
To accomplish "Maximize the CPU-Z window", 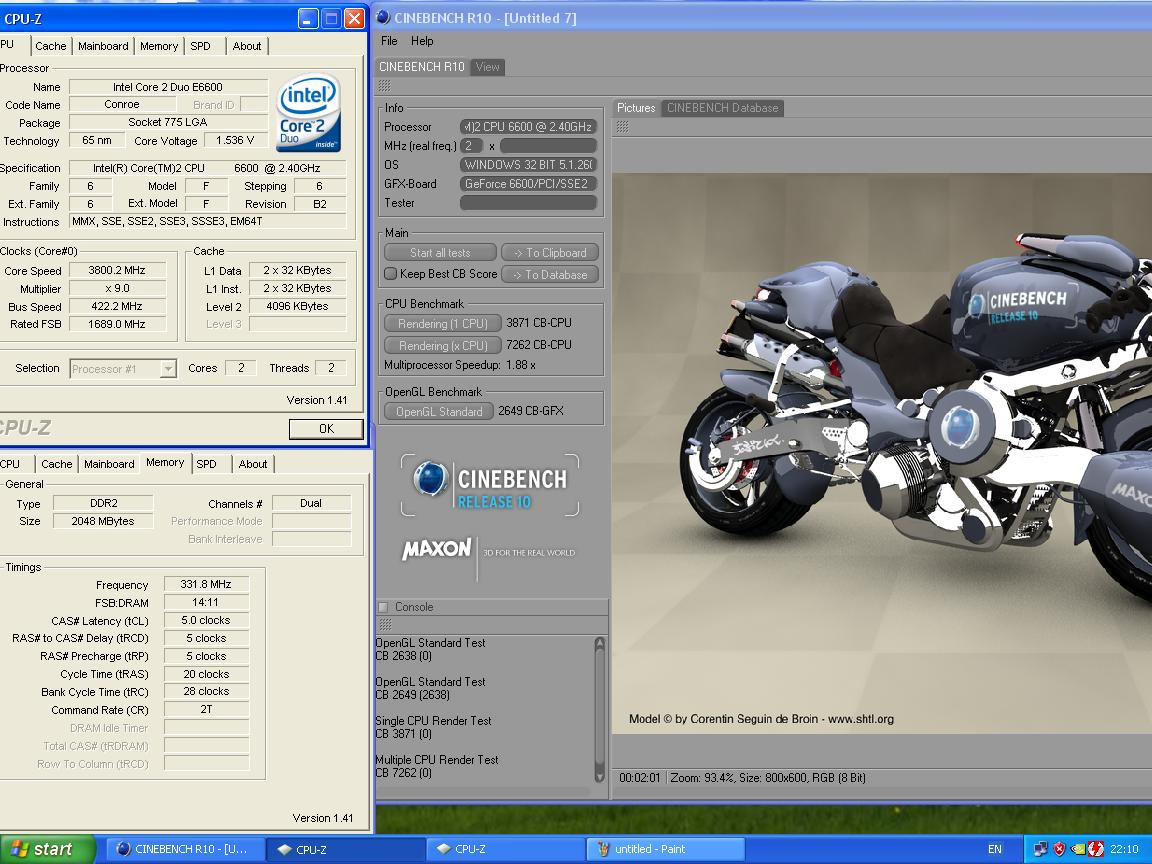I will click(331, 18).
